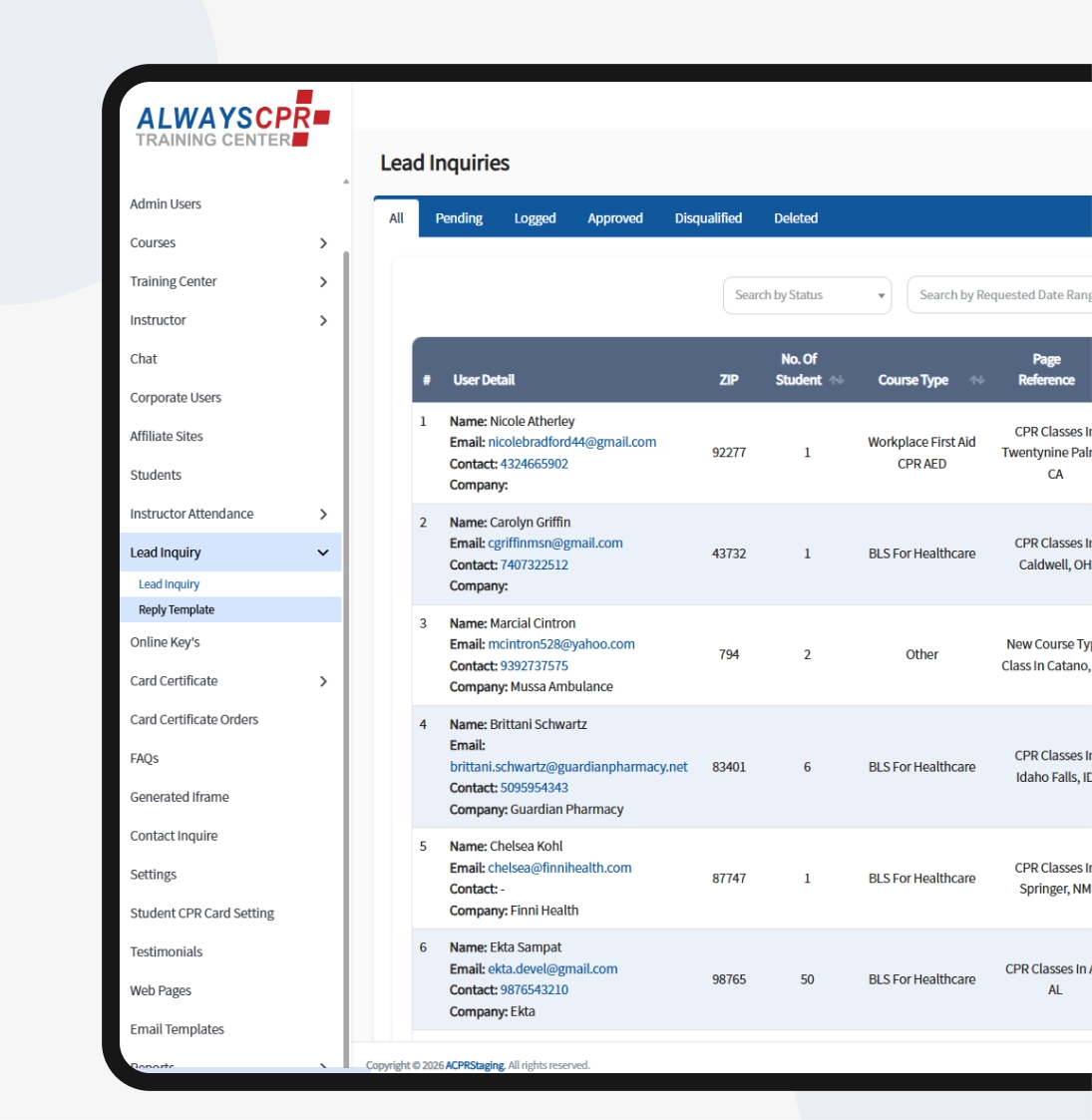Open Settings in sidebar

click(153, 875)
